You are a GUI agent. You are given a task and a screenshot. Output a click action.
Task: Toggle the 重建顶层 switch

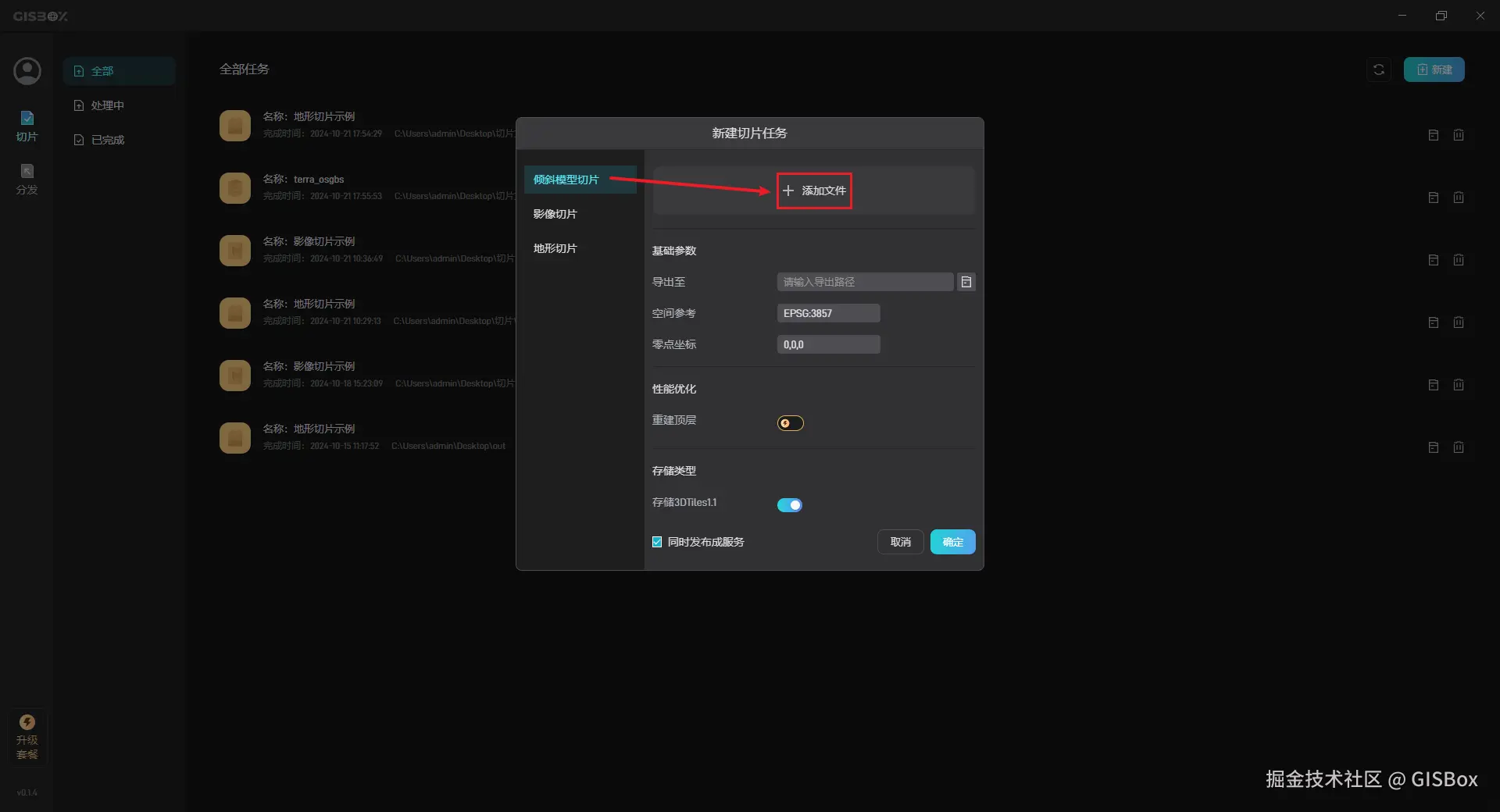790,423
